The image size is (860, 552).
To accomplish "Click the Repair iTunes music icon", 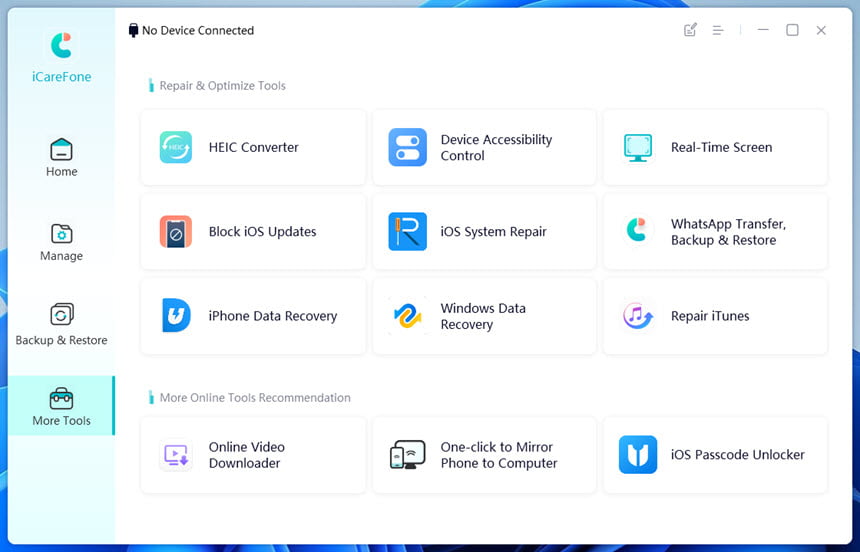I will coord(637,316).
